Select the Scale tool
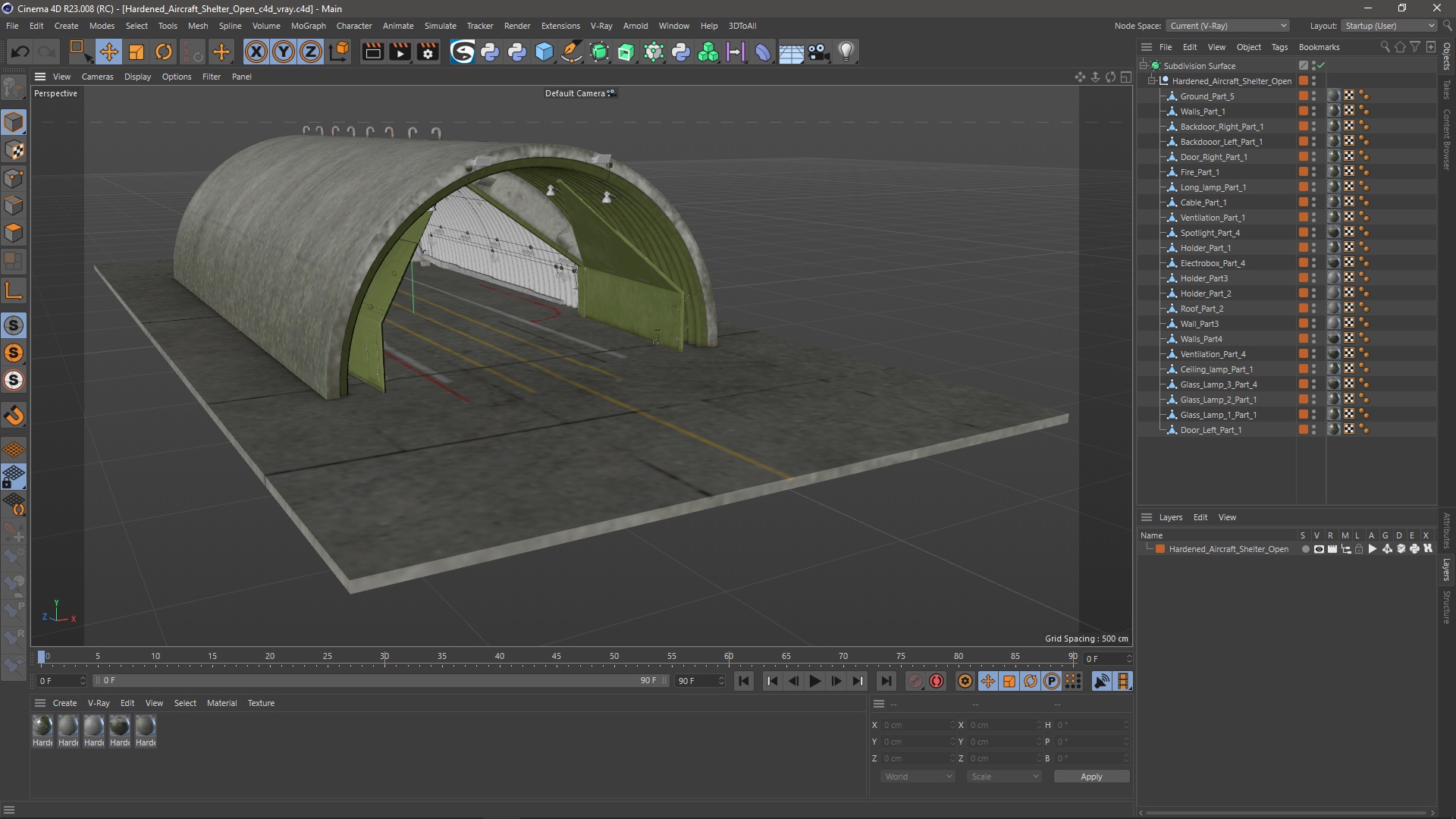Screen dimensions: 1456x819 tap(136, 52)
